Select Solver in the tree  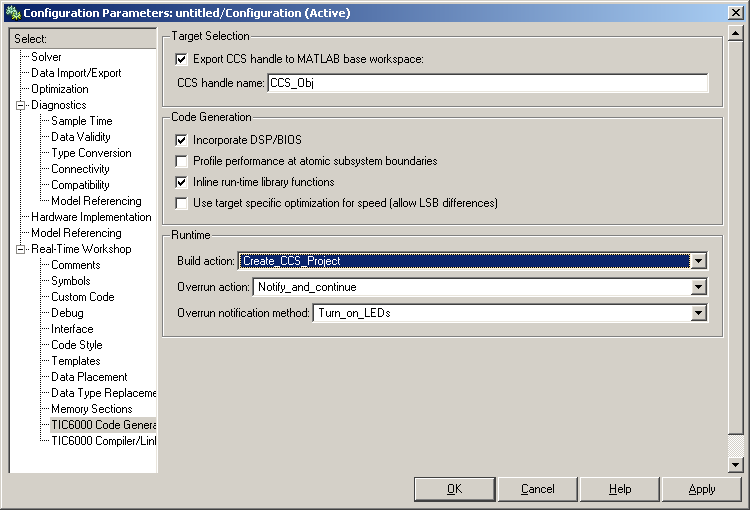(x=46, y=57)
